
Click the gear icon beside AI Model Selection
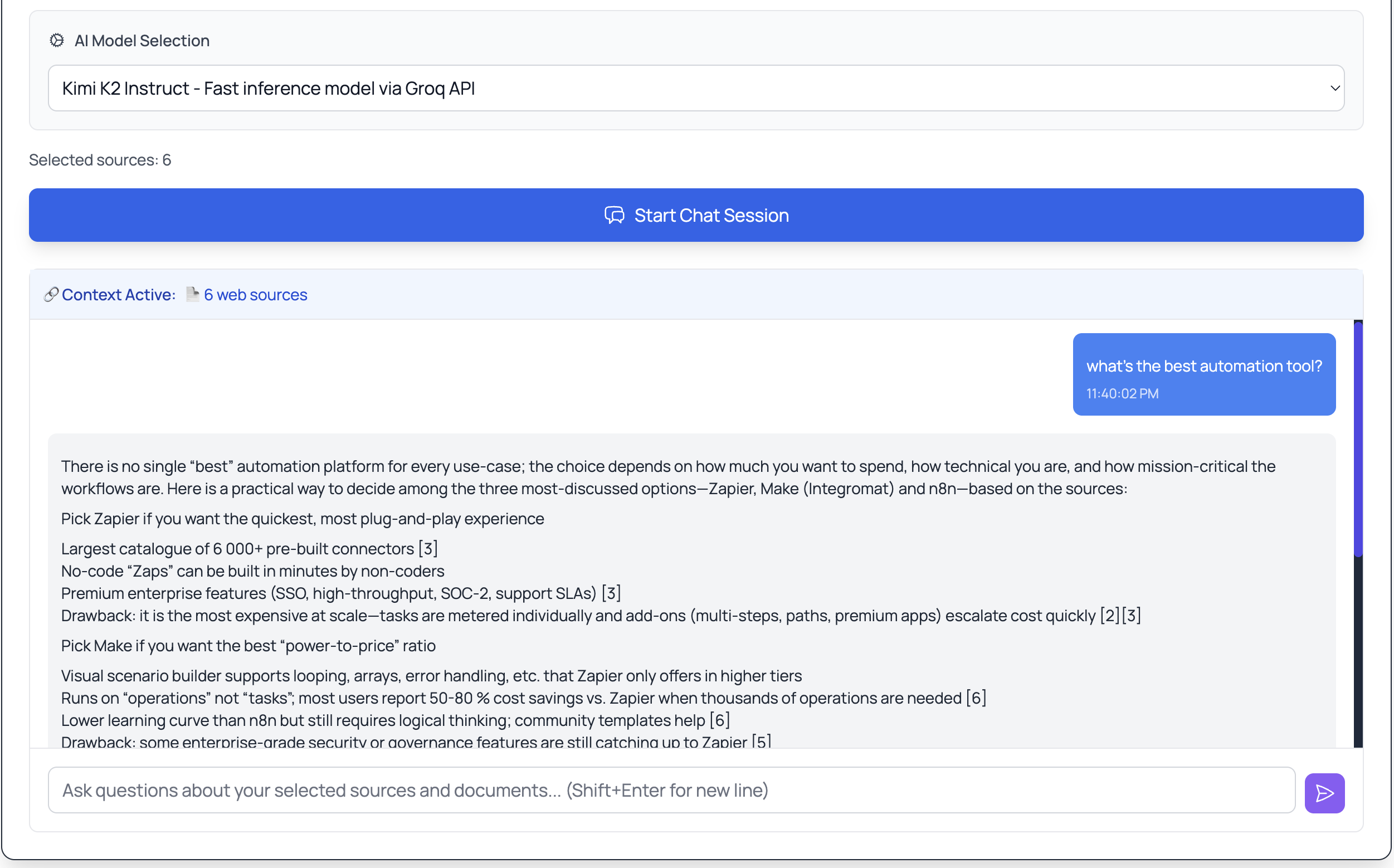coord(57,40)
